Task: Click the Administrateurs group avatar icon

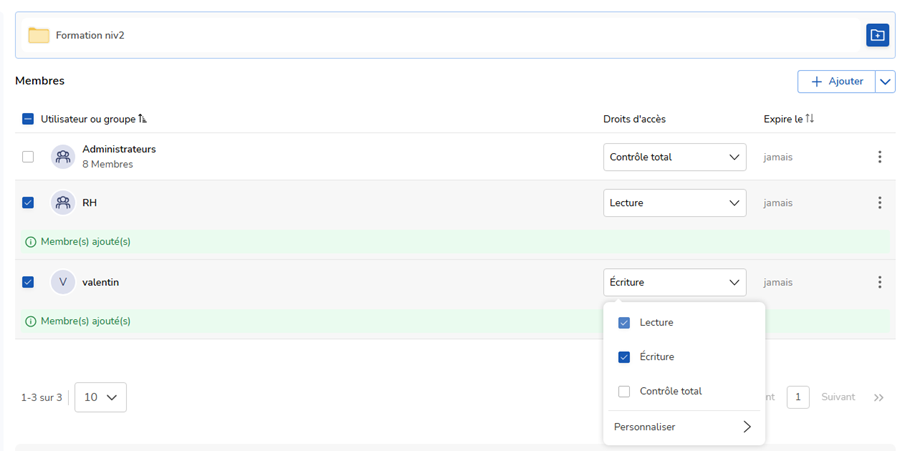Action: pyautogui.click(x=63, y=157)
